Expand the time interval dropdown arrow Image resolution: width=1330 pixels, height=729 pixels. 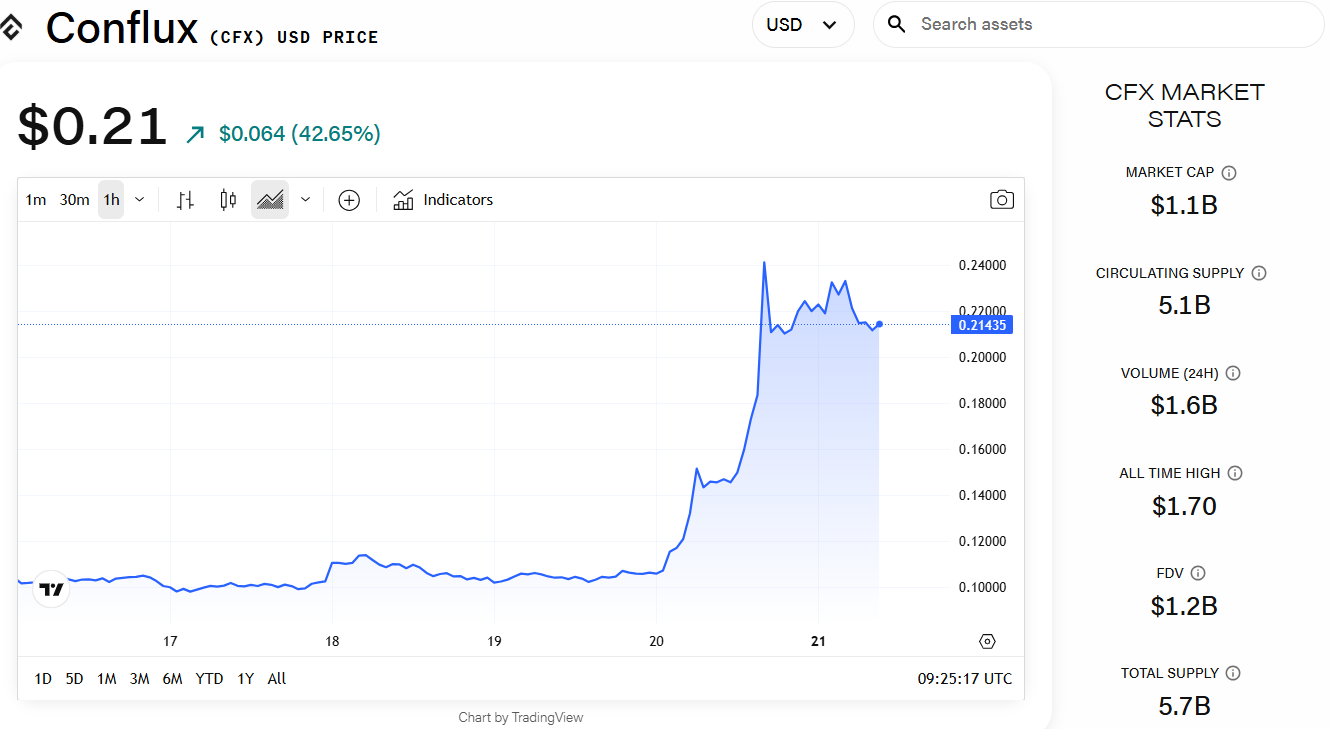(x=140, y=200)
